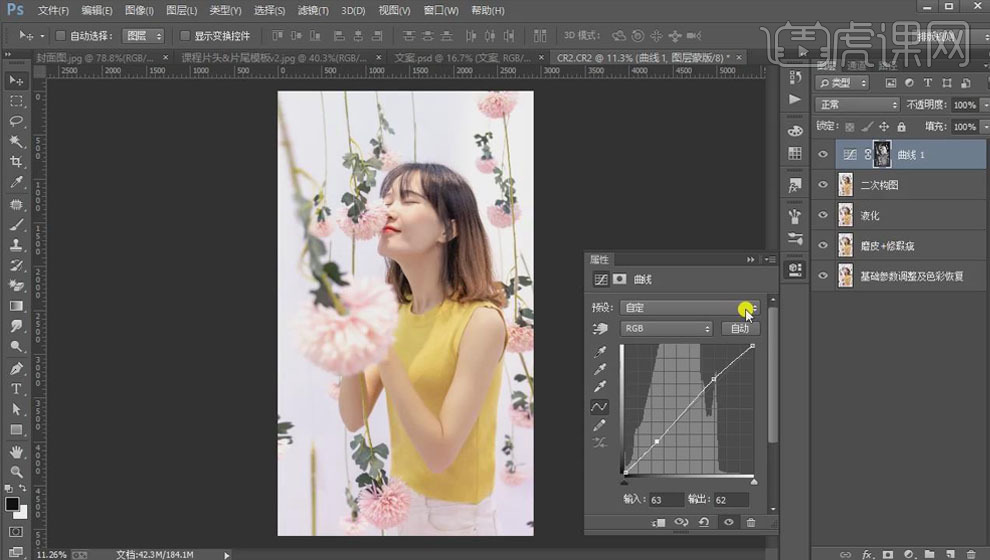
Task: Hide the 液化 layer
Action: [823, 215]
